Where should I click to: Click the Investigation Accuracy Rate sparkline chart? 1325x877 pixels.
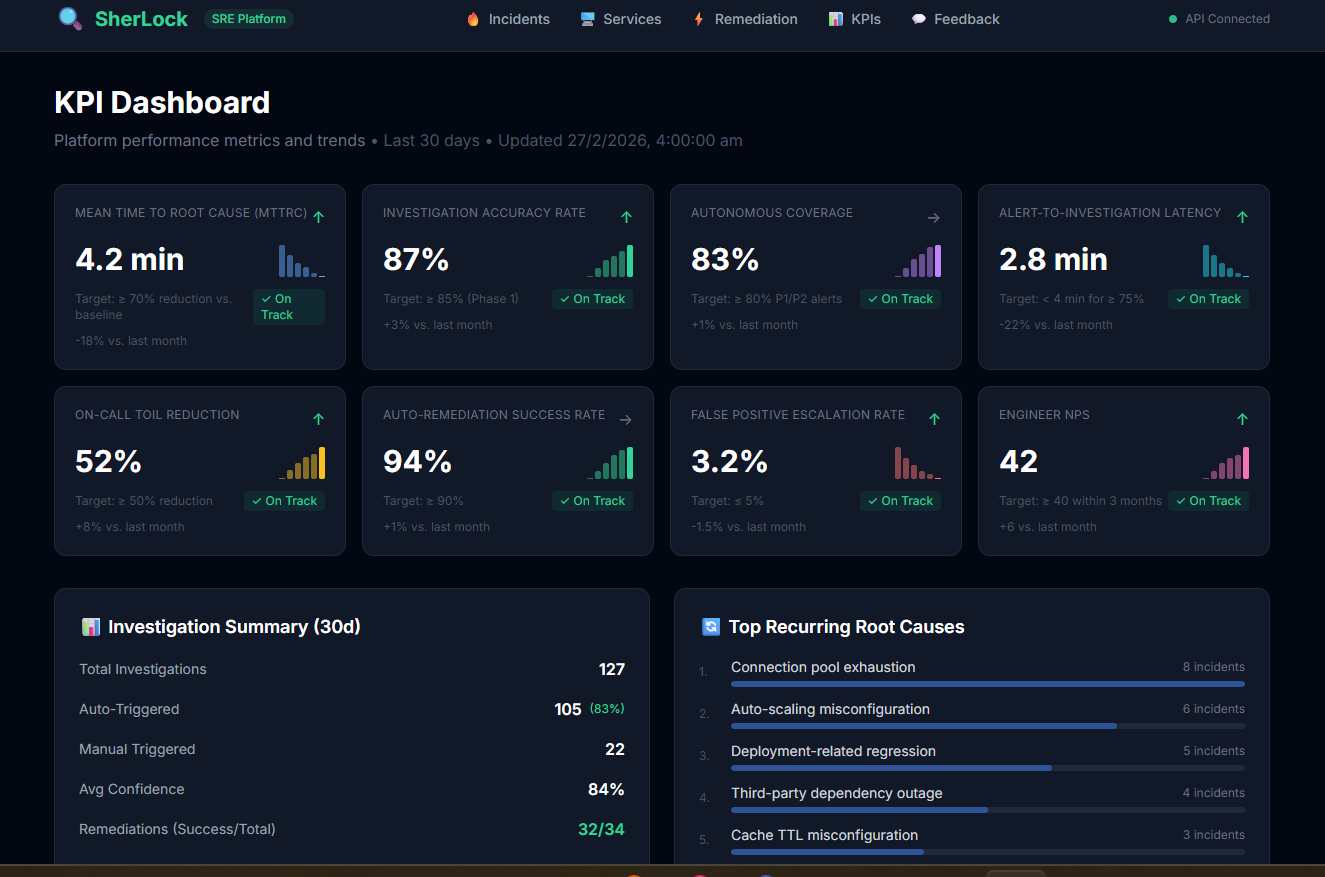[x=610, y=261]
